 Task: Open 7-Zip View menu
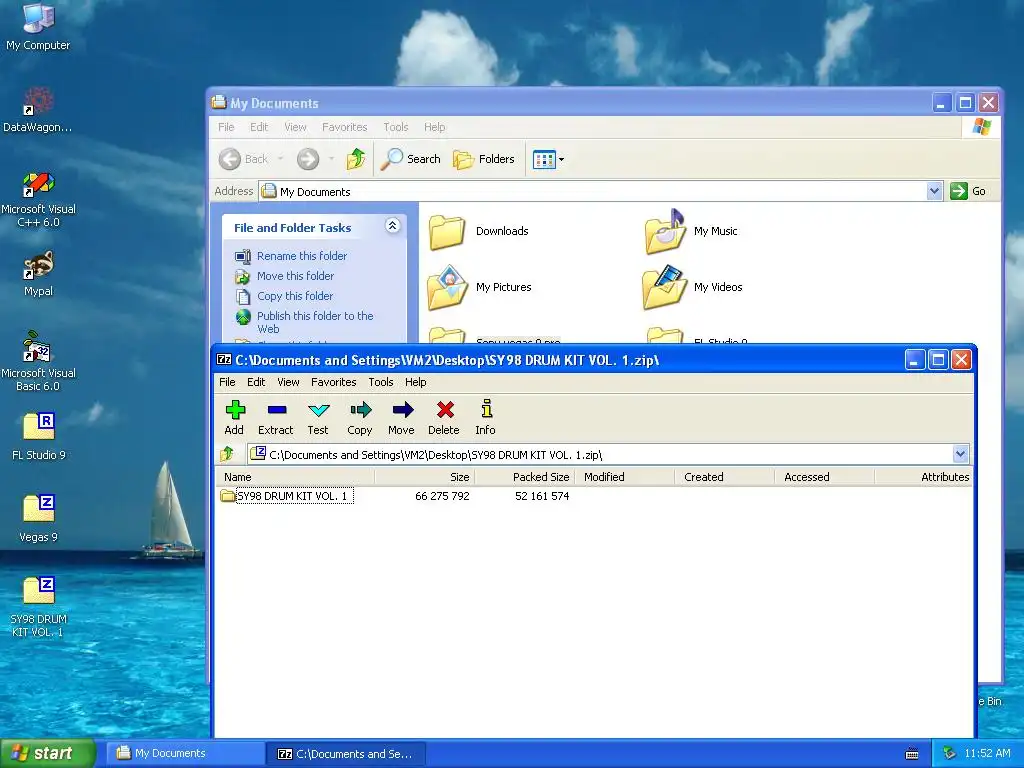pos(288,382)
